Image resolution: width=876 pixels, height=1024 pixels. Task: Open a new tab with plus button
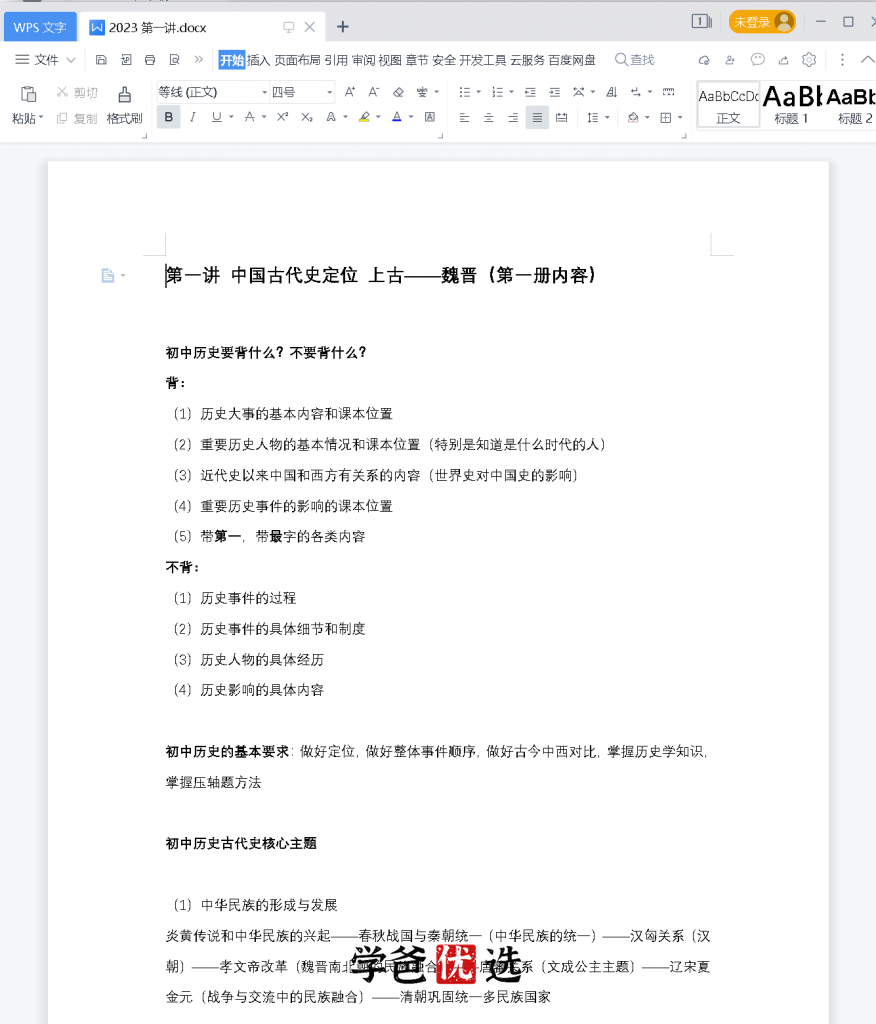pos(342,27)
